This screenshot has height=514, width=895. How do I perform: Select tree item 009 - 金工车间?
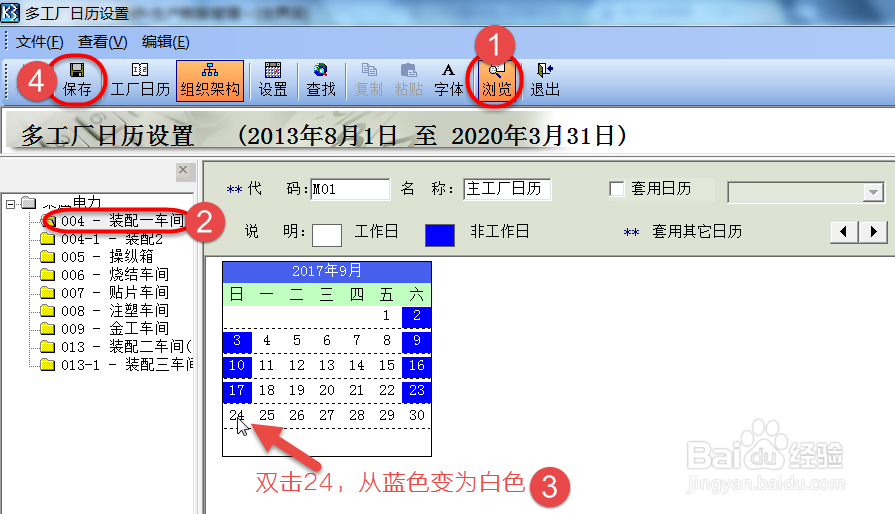coord(115,329)
